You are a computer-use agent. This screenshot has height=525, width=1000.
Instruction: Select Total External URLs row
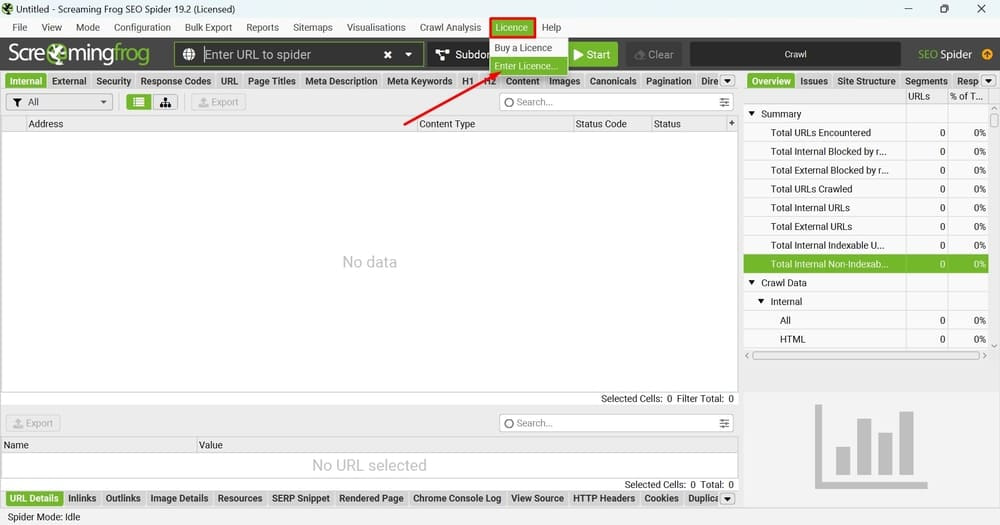pos(866,226)
